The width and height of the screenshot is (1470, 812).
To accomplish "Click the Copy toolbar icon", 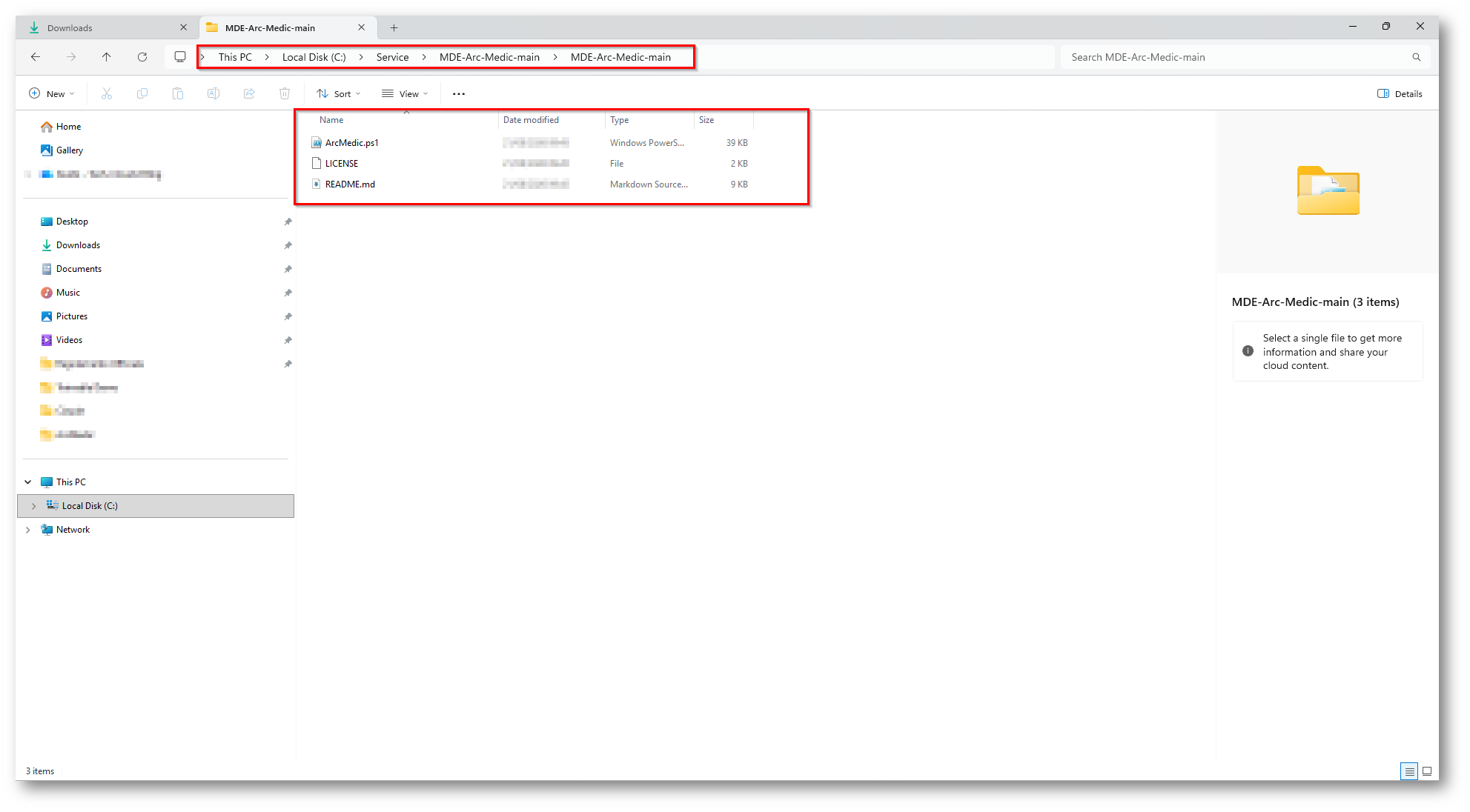I will click(142, 93).
